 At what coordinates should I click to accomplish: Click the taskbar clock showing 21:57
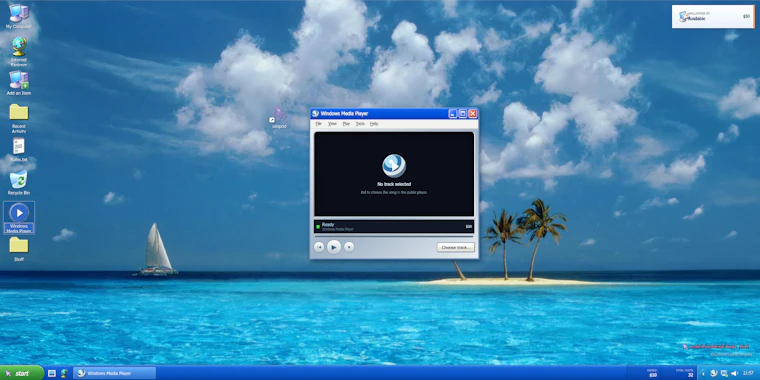coord(748,373)
